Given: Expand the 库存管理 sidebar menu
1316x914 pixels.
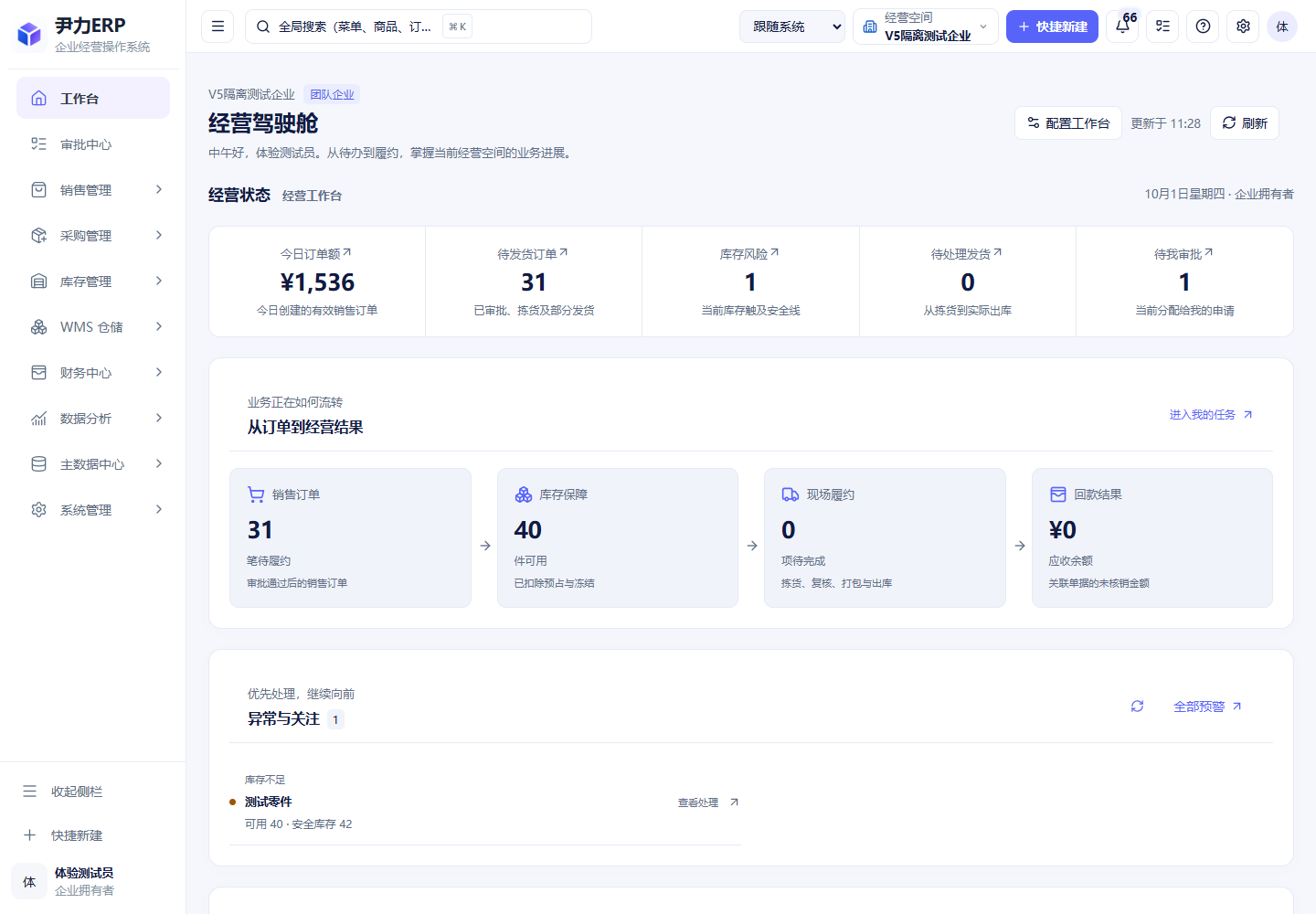Looking at the screenshot, I should pos(93,282).
